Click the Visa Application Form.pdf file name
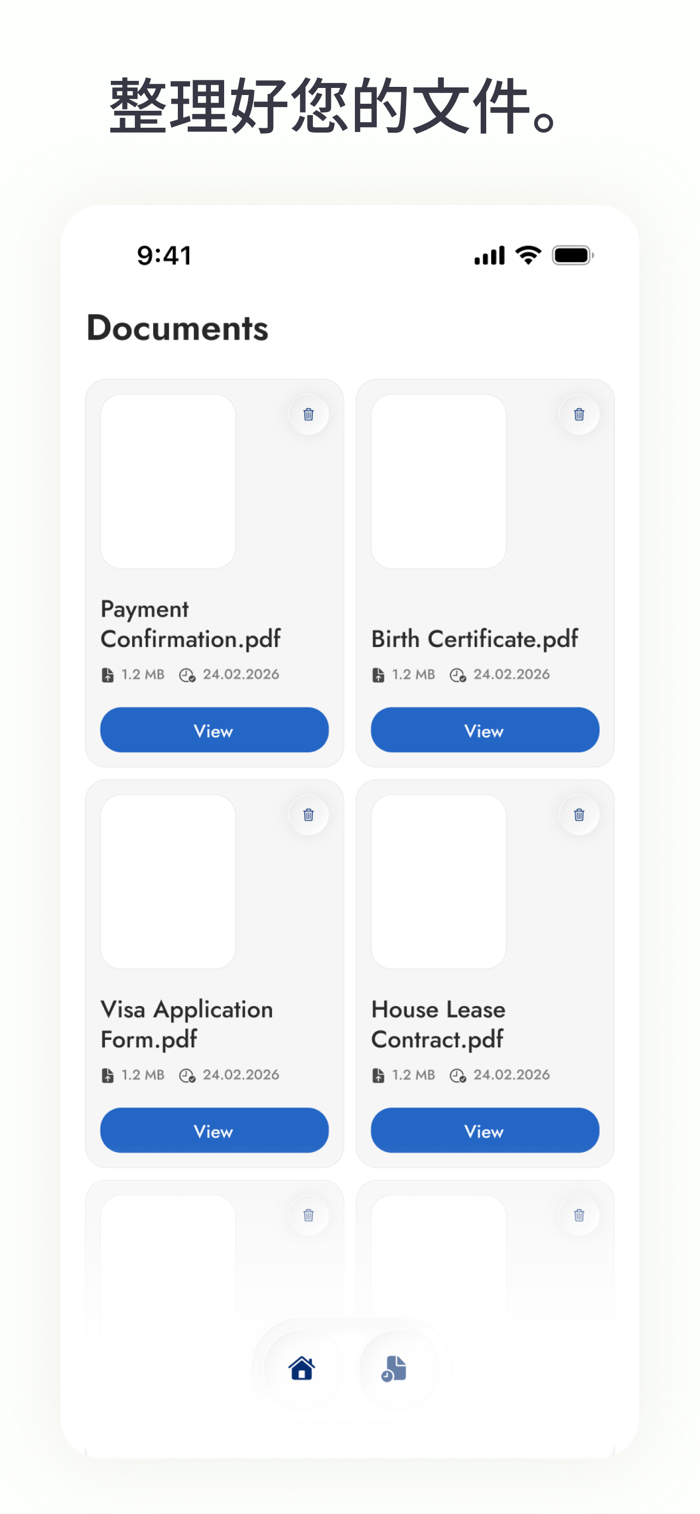This screenshot has width=700, height=1514. [187, 1024]
